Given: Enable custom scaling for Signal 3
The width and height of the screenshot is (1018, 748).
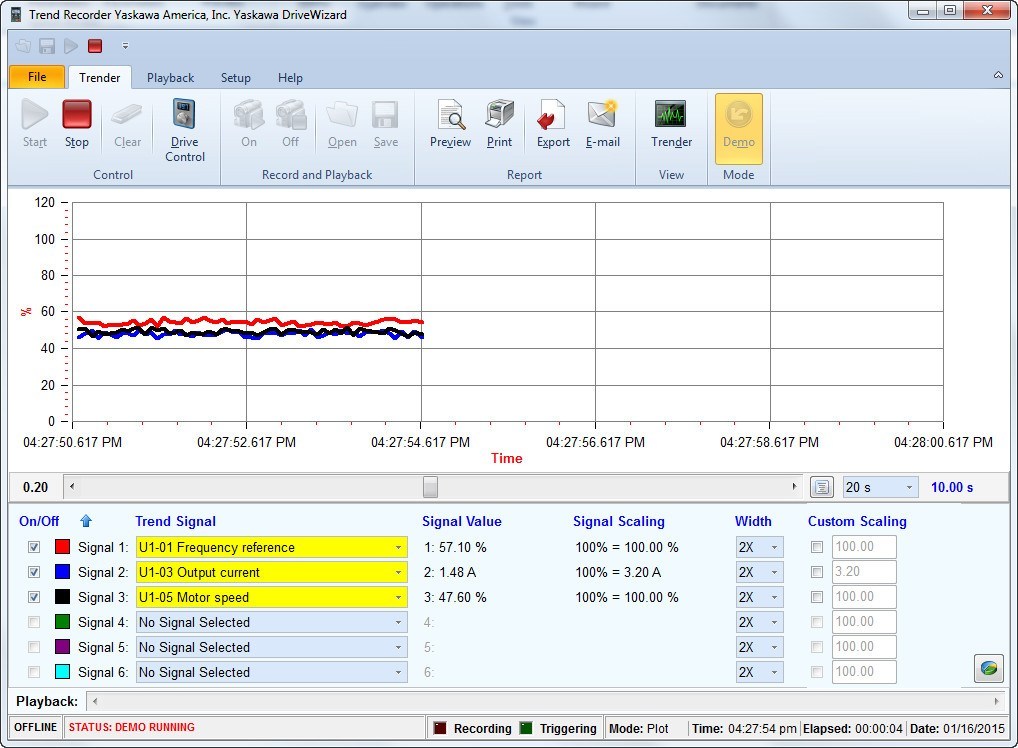Looking at the screenshot, I should pyautogui.click(x=817, y=597).
